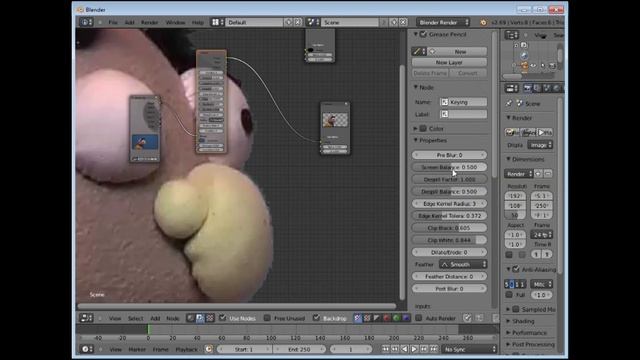
Task: Toggle the Use Nodes checkbox
Action: (223, 318)
